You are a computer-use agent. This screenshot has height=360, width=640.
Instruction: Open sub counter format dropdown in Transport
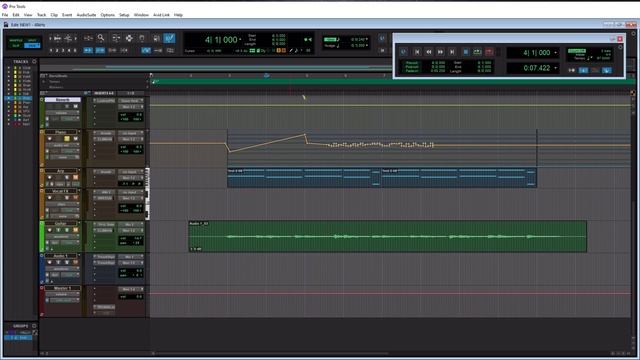pyautogui.click(x=556, y=68)
